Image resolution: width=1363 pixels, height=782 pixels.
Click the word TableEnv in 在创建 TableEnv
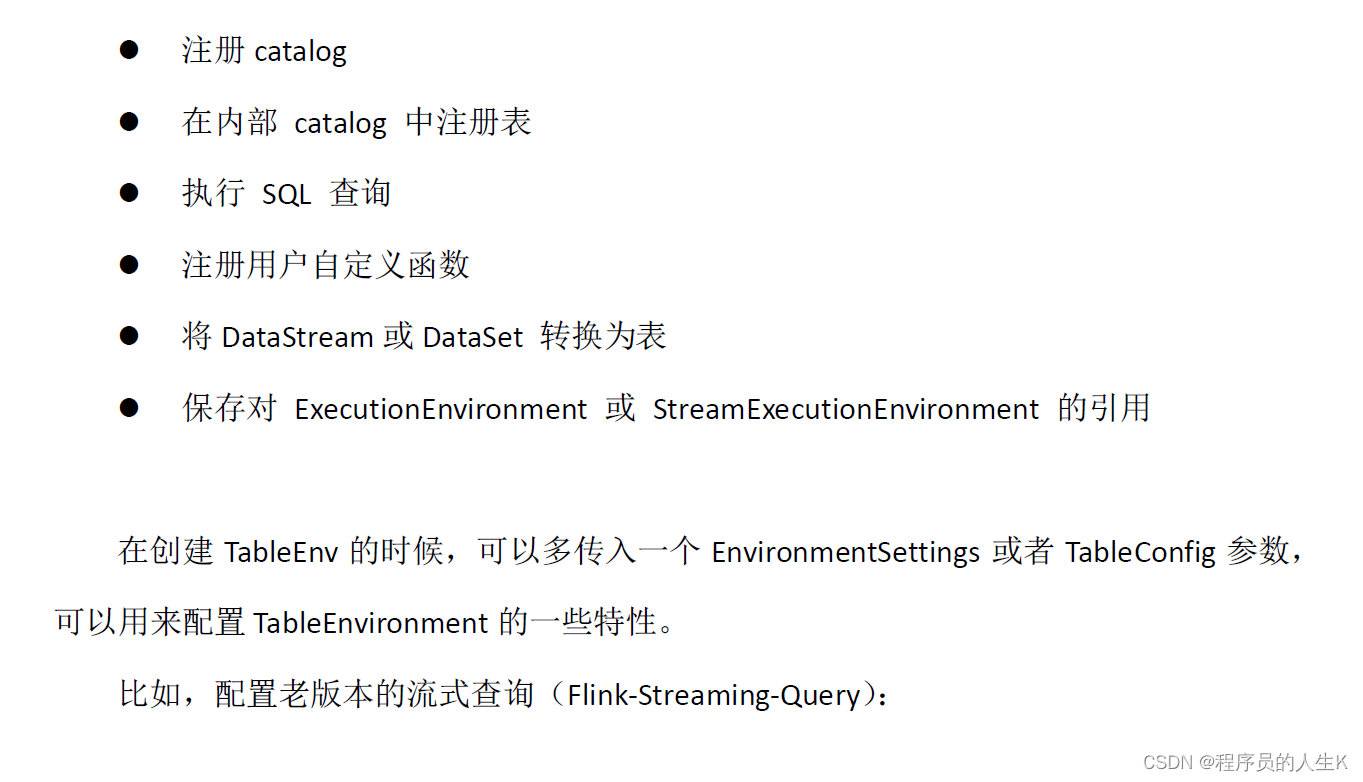[x=280, y=553]
